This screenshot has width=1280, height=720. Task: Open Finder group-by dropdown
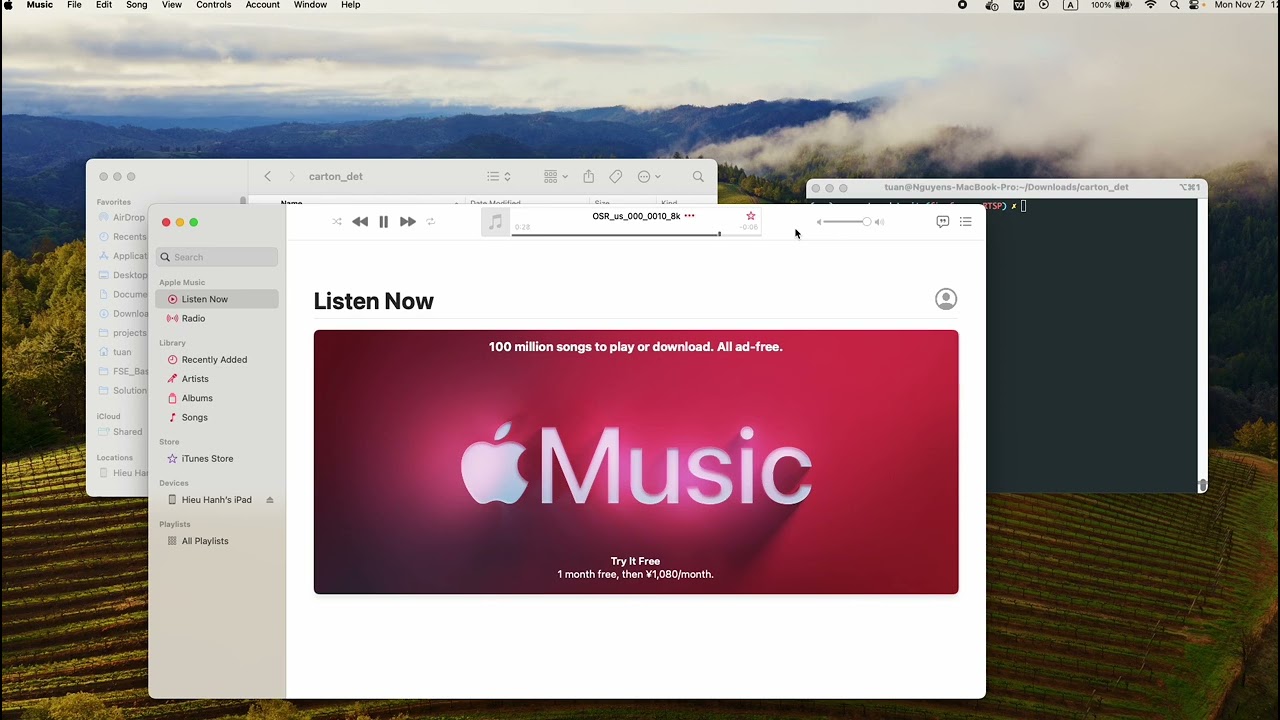click(556, 177)
